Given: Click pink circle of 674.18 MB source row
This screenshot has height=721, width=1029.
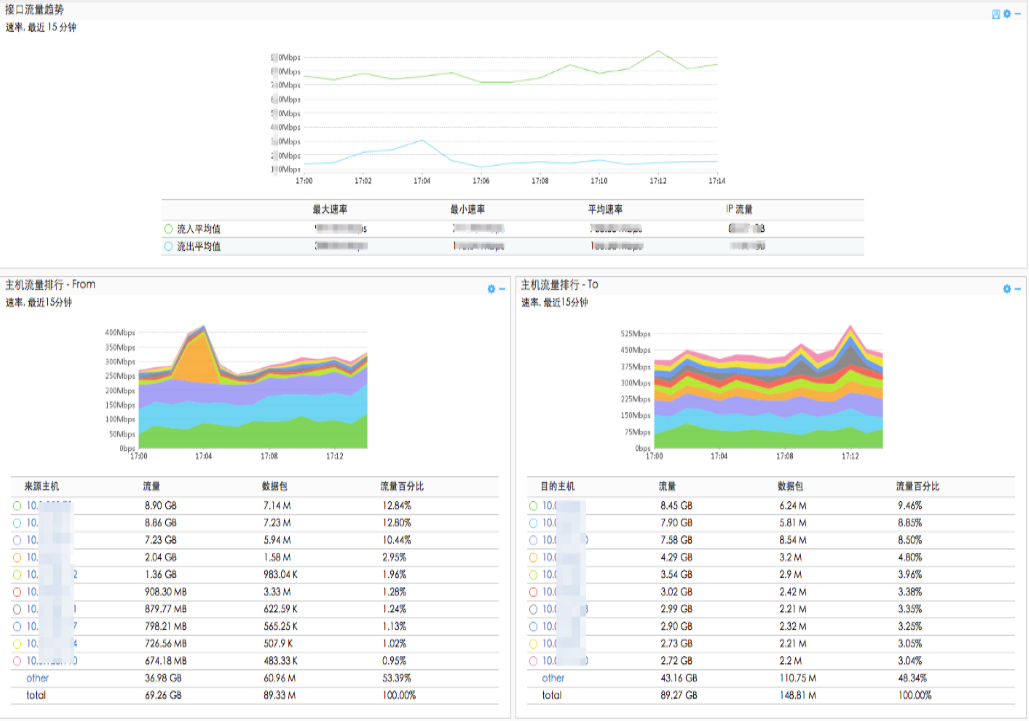Looking at the screenshot, I should (x=17, y=661).
